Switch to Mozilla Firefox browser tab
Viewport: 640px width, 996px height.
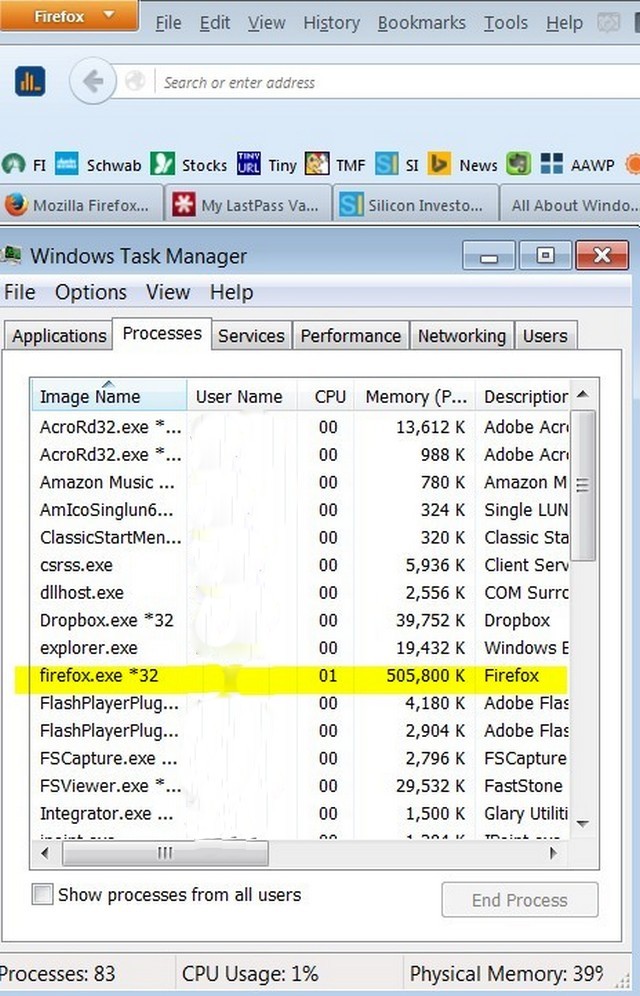(x=81, y=204)
